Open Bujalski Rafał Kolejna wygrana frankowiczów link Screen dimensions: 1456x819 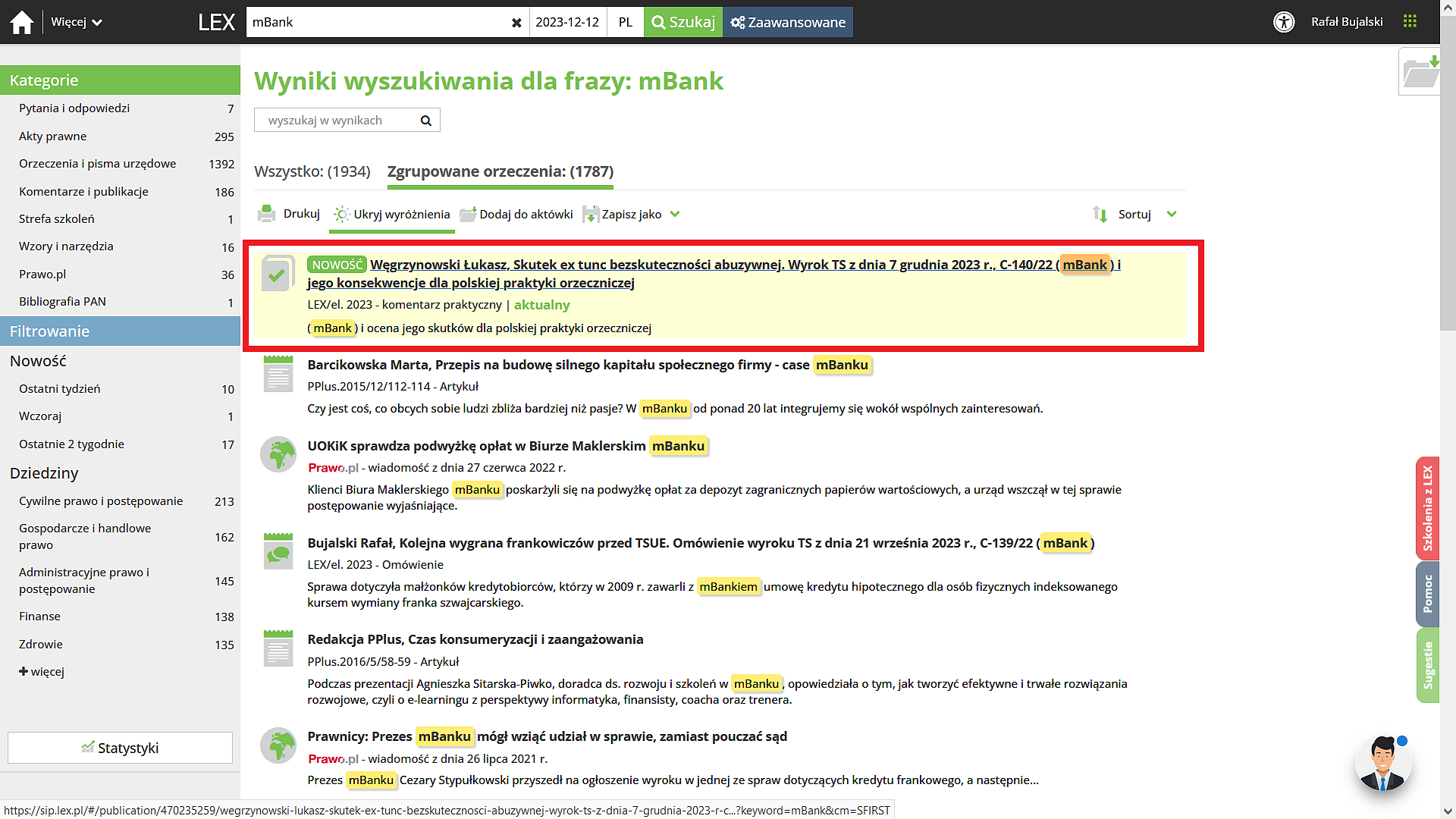(701, 543)
